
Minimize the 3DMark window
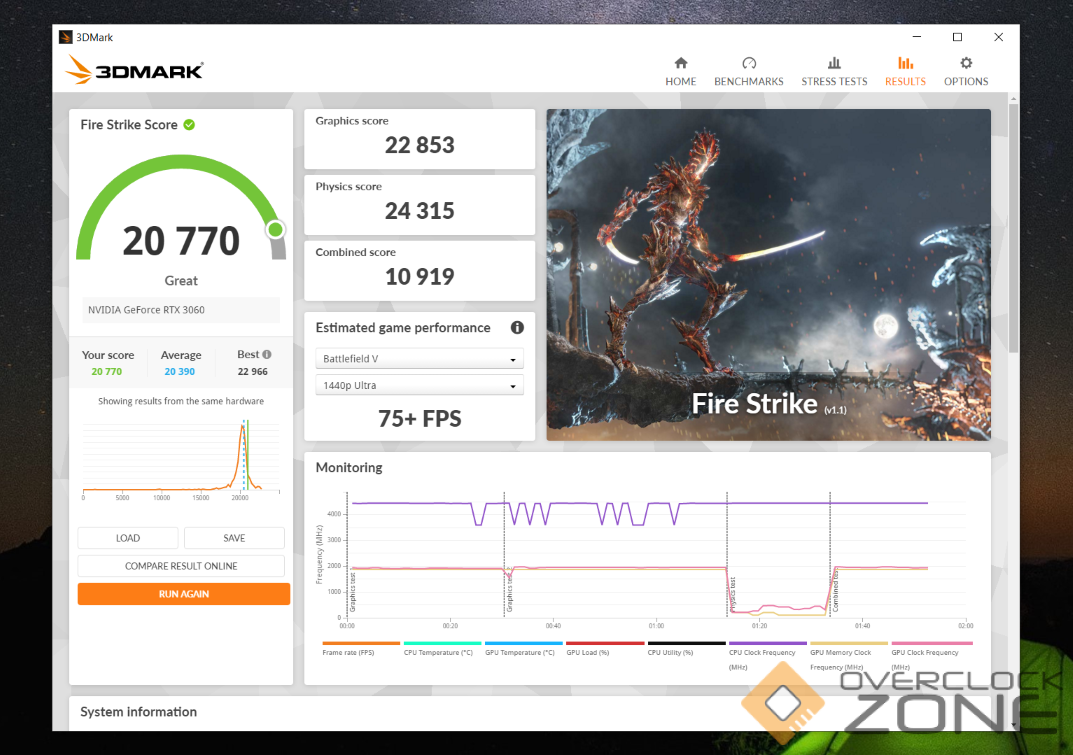point(917,37)
